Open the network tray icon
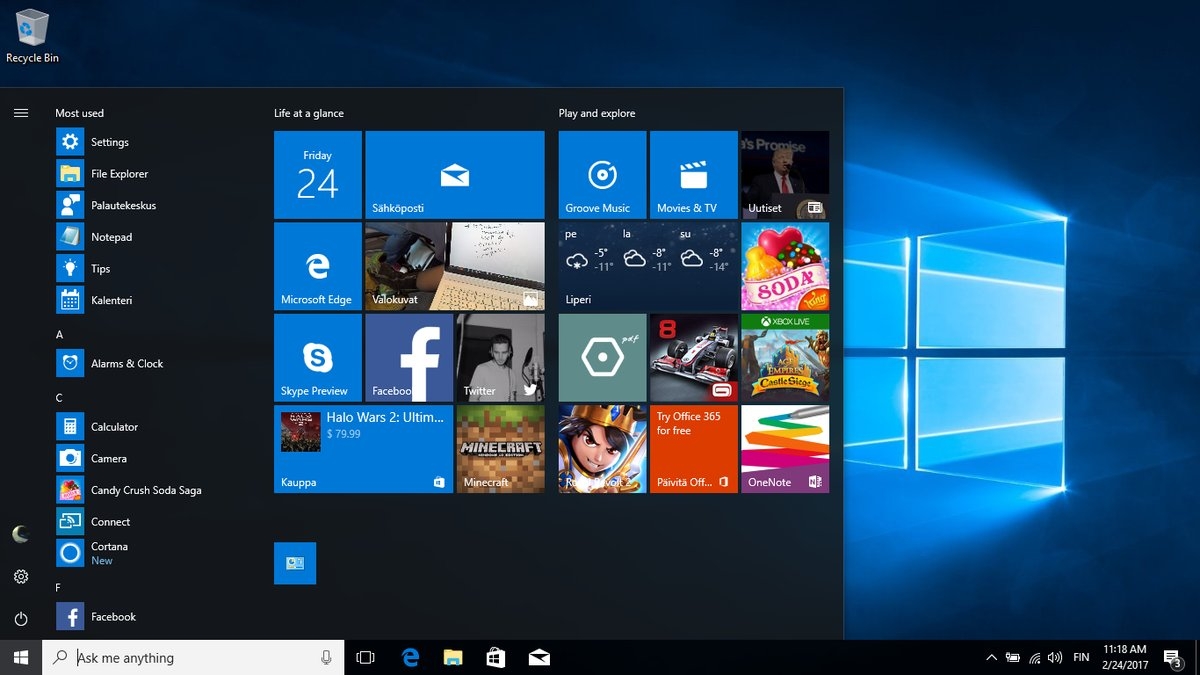1200x675 pixels. 1034,657
